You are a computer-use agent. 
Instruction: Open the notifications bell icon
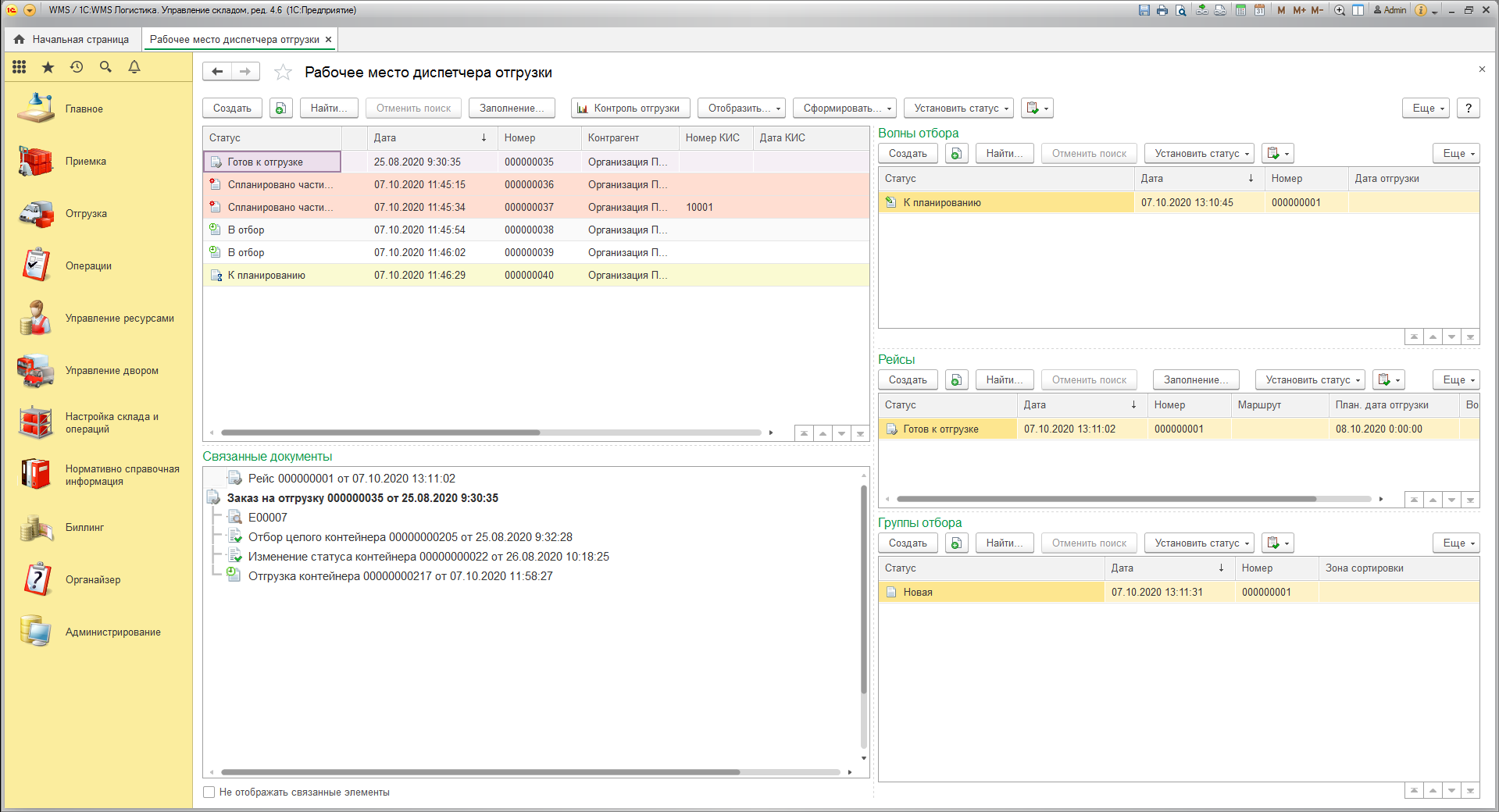click(x=134, y=67)
